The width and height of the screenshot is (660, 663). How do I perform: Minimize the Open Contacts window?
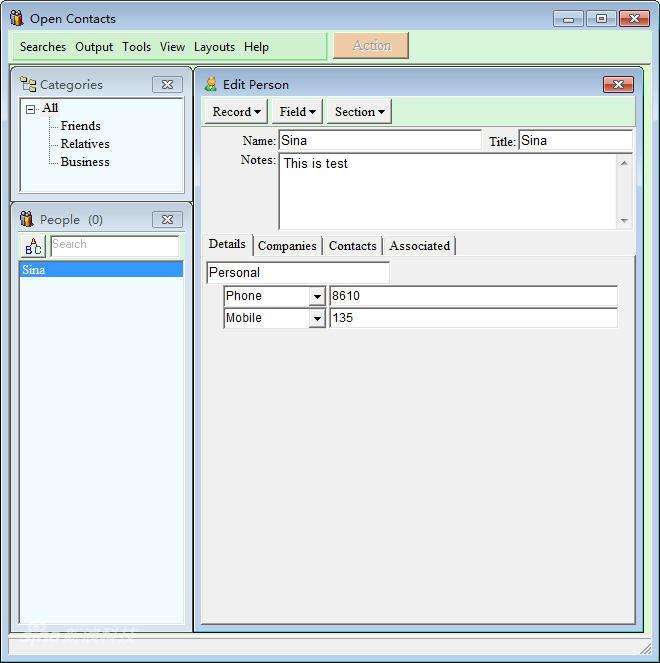pos(568,19)
